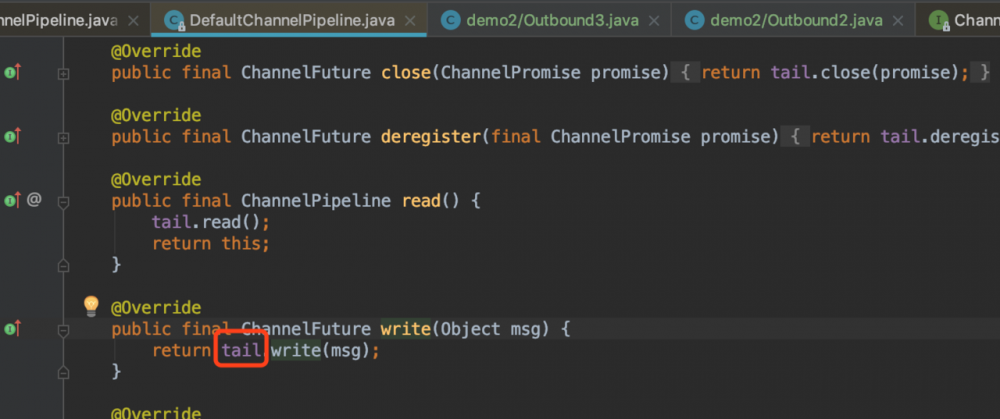Screen dimensions: 1000x419
Task: Expand the folded deregister() method in gutter
Action: click(64, 136)
